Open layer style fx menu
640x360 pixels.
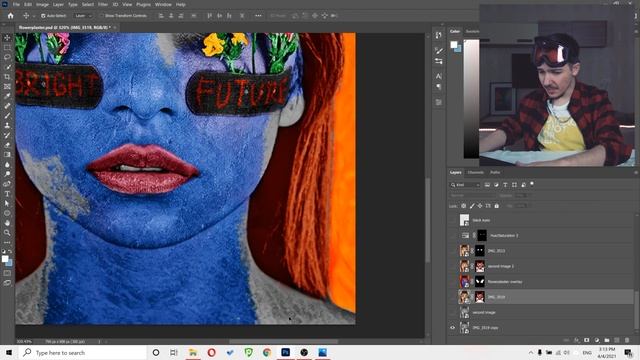576,340
